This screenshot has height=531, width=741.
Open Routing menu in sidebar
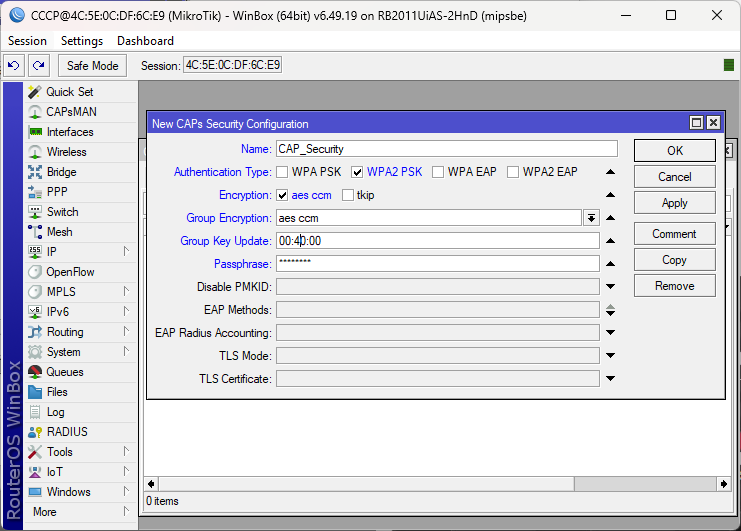coord(80,332)
